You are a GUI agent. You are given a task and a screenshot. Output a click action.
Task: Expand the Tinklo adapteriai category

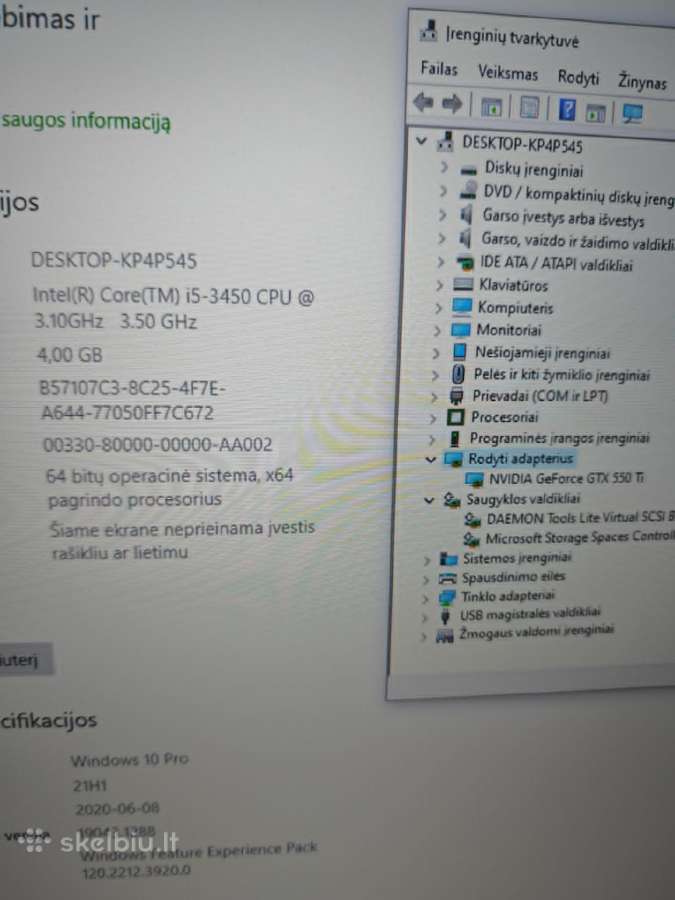(x=425, y=598)
